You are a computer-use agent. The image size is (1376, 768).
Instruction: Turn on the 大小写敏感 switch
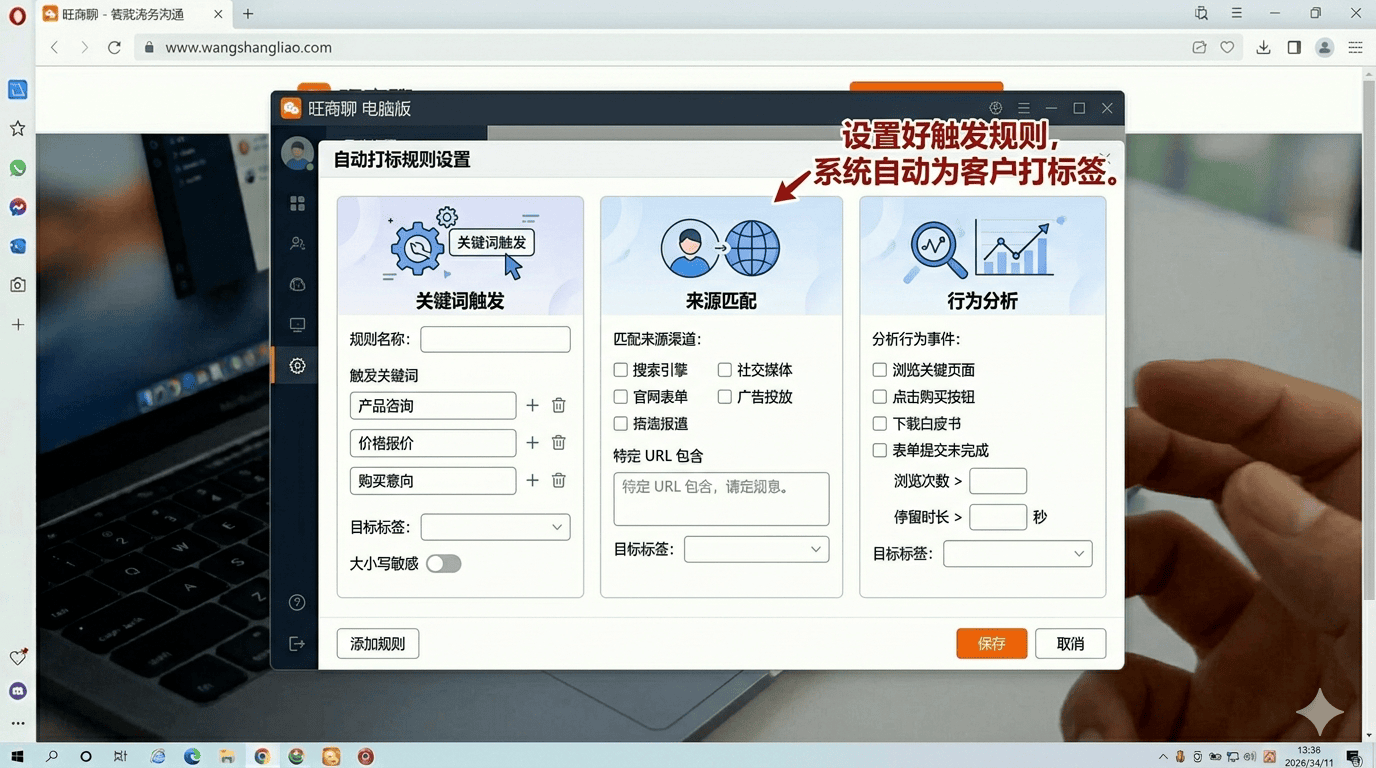click(443, 563)
